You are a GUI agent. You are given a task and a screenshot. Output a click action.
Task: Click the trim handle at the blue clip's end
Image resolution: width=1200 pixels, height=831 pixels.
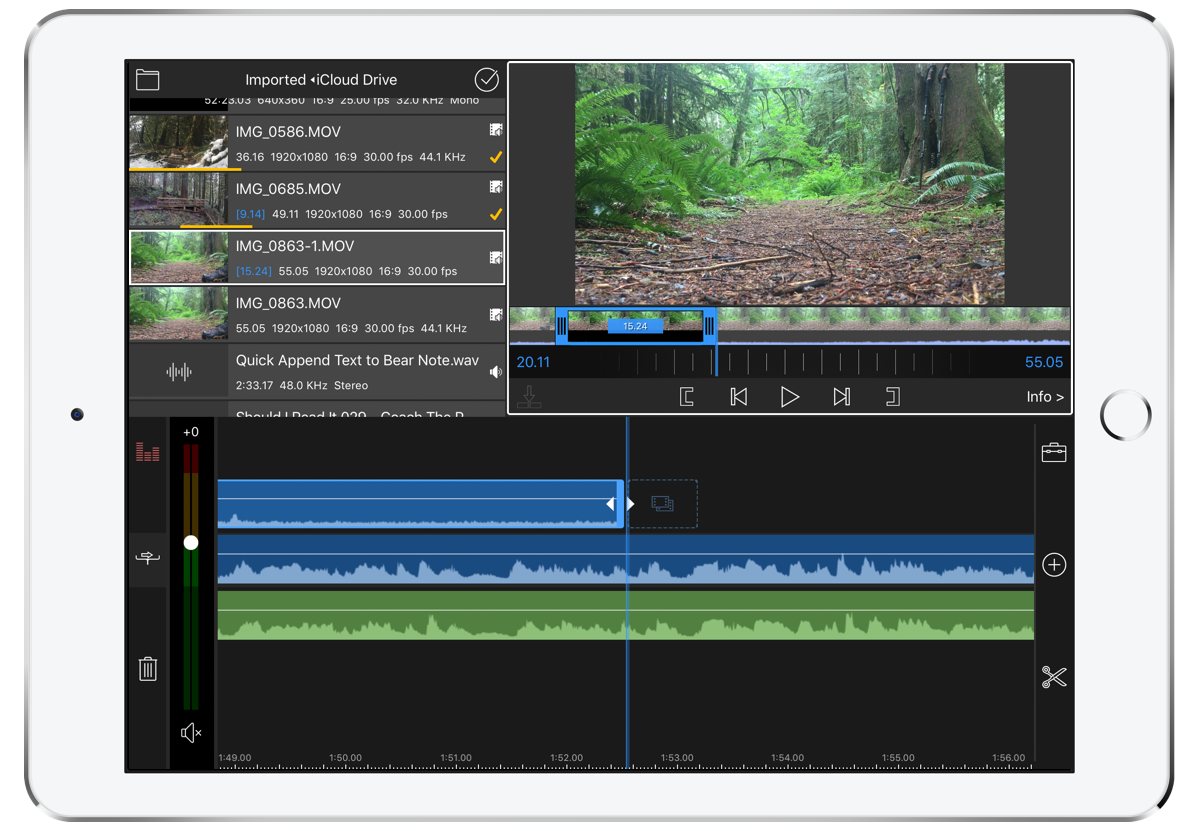coord(618,504)
